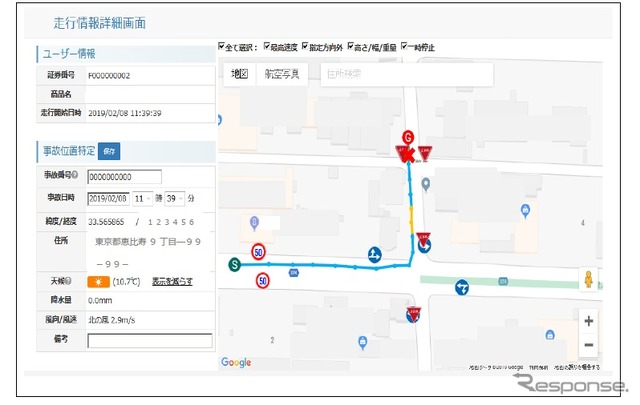640x405 pixels.
Task: Click the Google logo on the map
Action: click(236, 362)
